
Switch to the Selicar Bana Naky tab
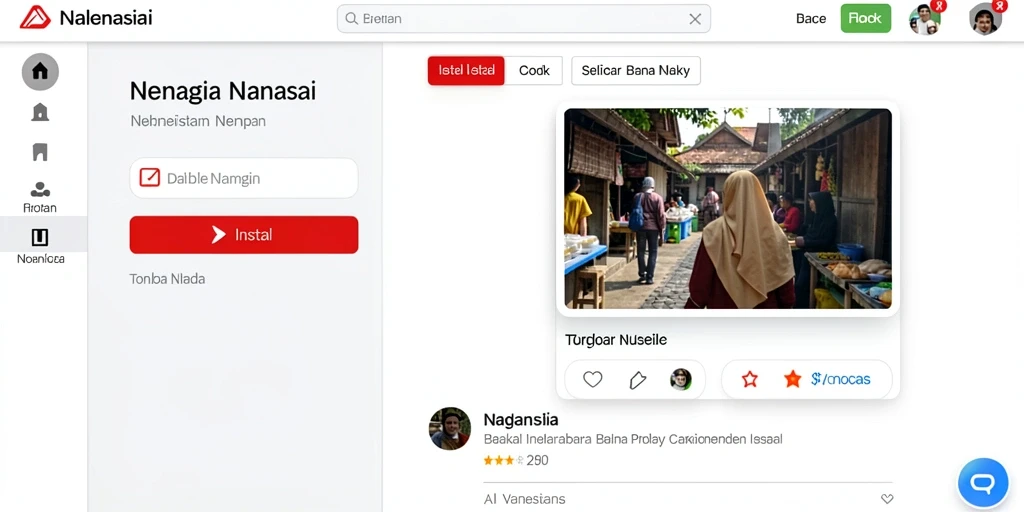pos(635,71)
